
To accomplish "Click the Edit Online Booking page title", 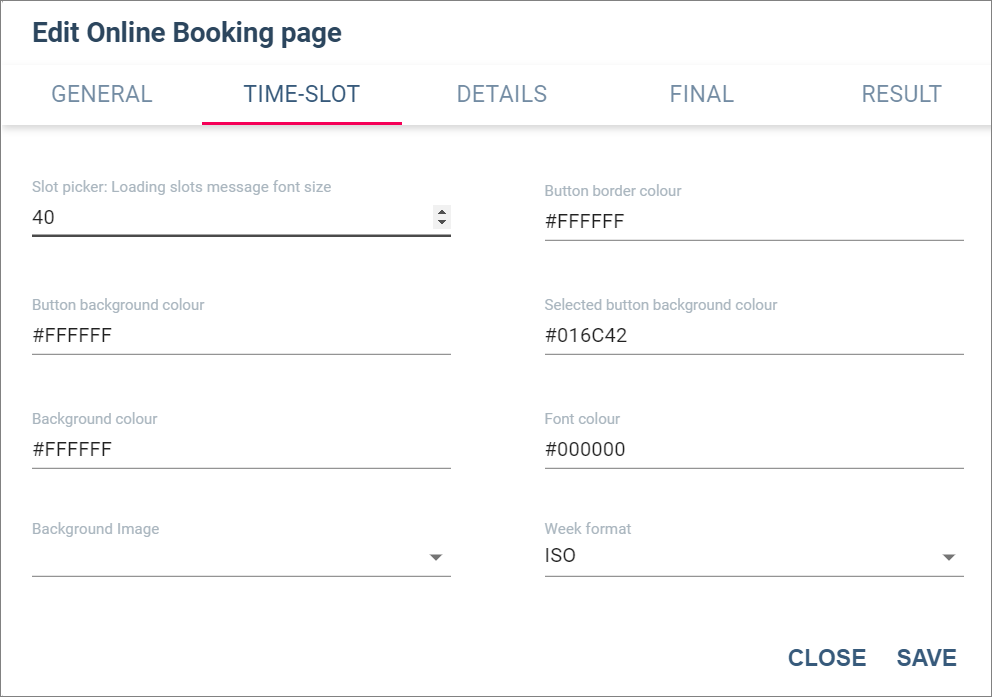I will pyautogui.click(x=187, y=33).
